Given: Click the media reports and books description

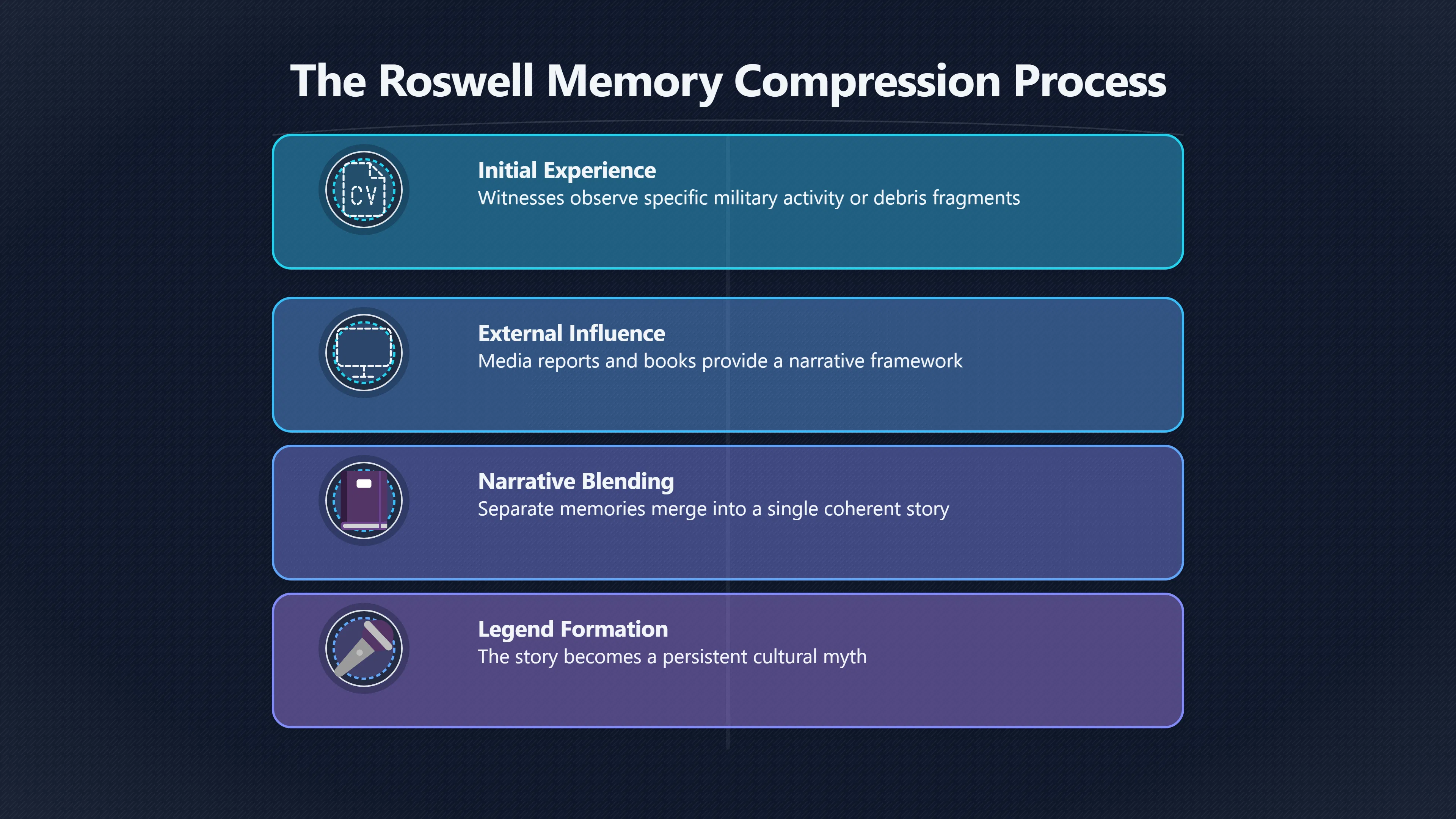Looking at the screenshot, I should click(x=720, y=361).
